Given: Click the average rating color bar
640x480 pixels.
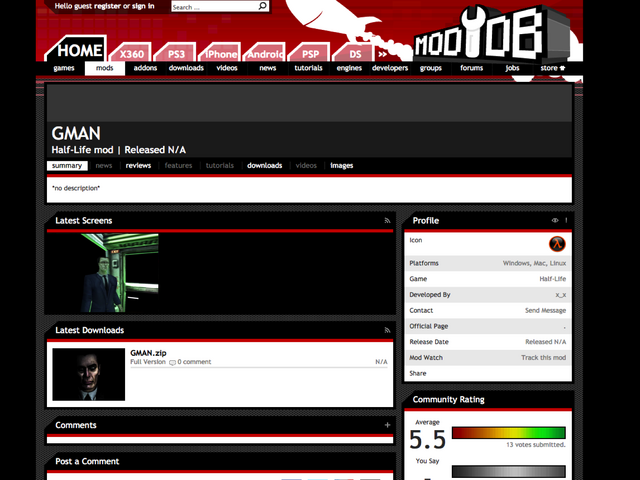Looking at the screenshot, I should point(509,433).
